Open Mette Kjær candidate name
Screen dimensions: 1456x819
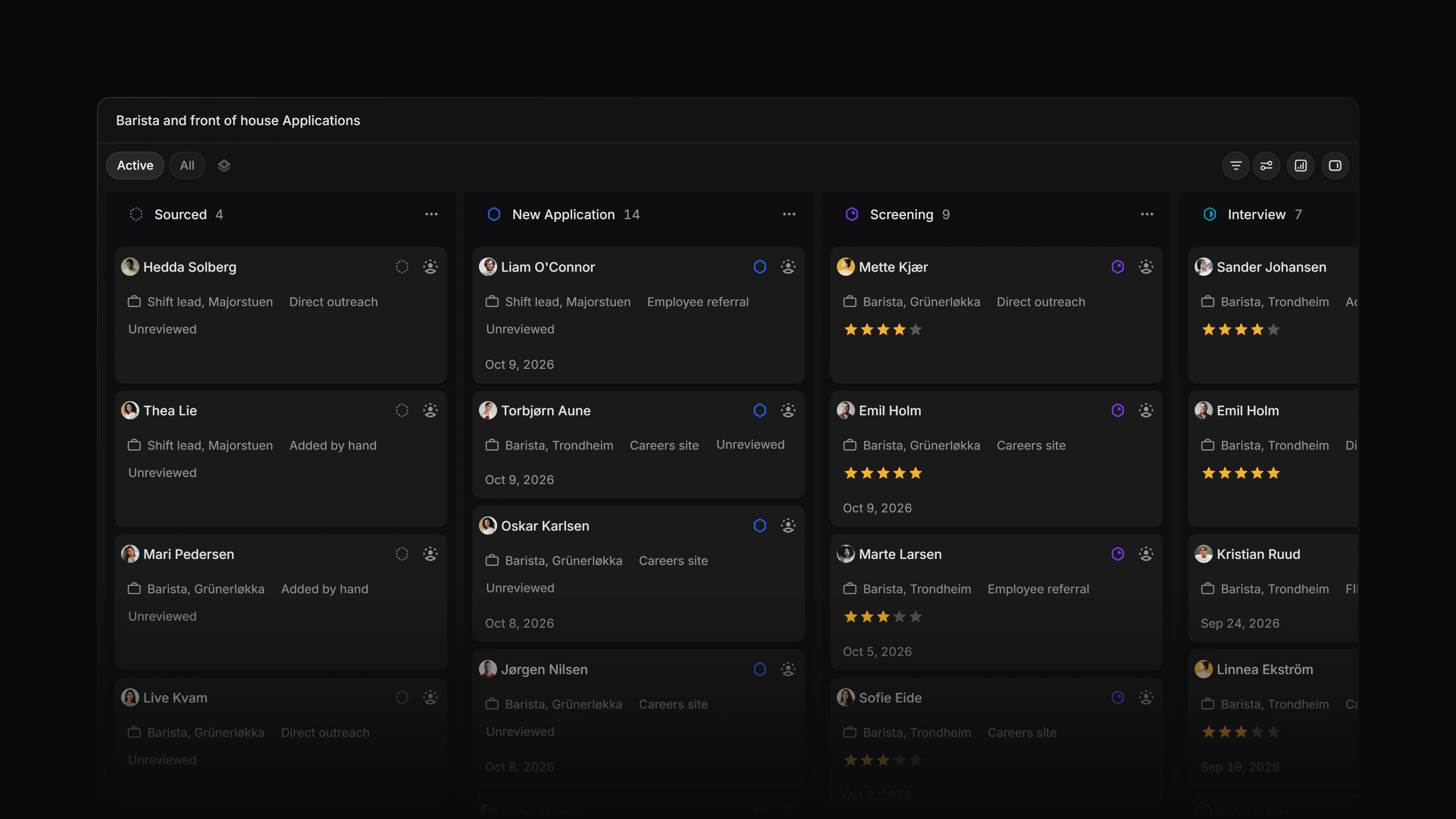[x=893, y=267]
